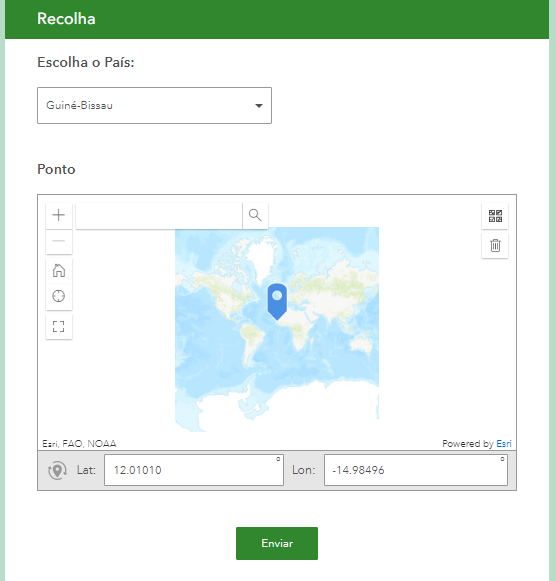Zoom in the map with plus button
The image size is (556, 581).
(59, 215)
